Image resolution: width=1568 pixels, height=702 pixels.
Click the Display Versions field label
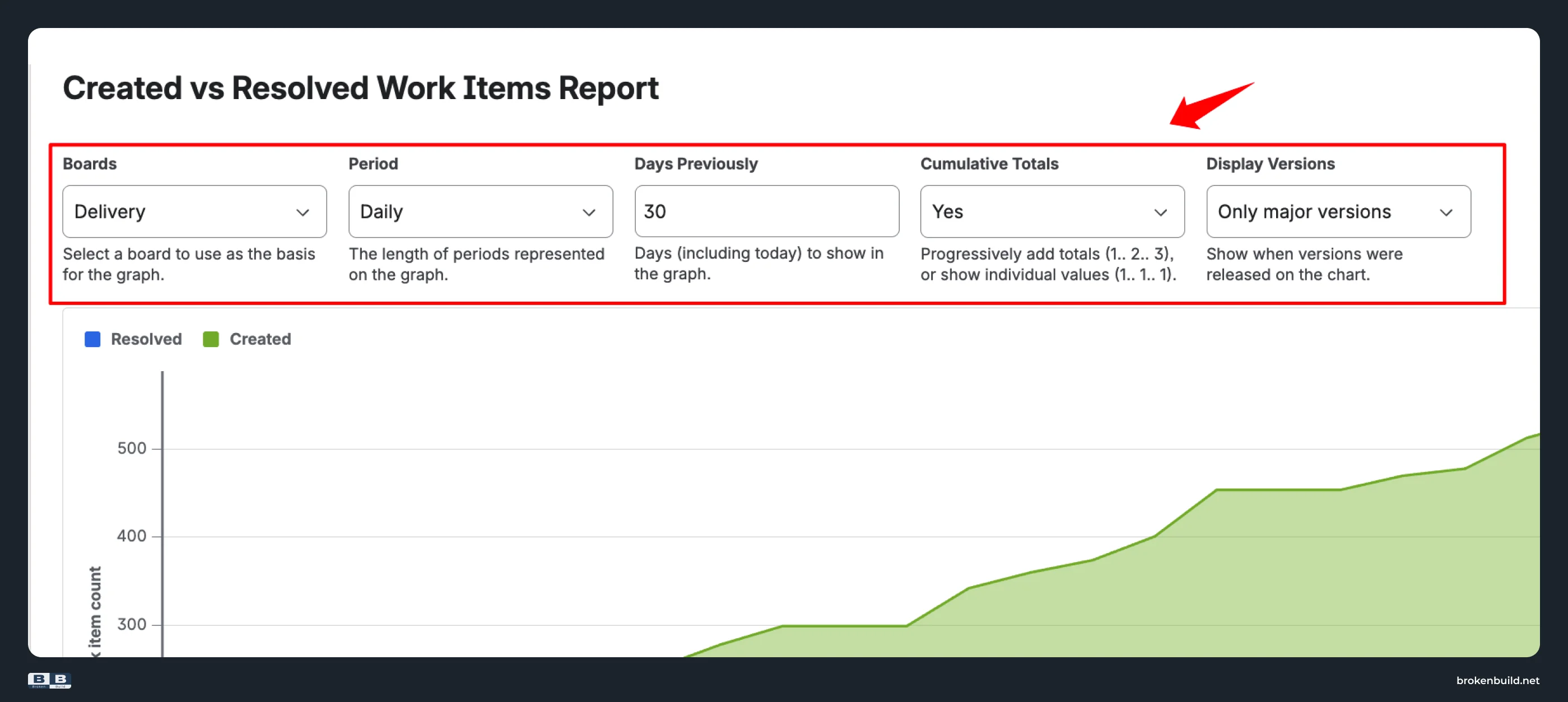click(x=1270, y=163)
